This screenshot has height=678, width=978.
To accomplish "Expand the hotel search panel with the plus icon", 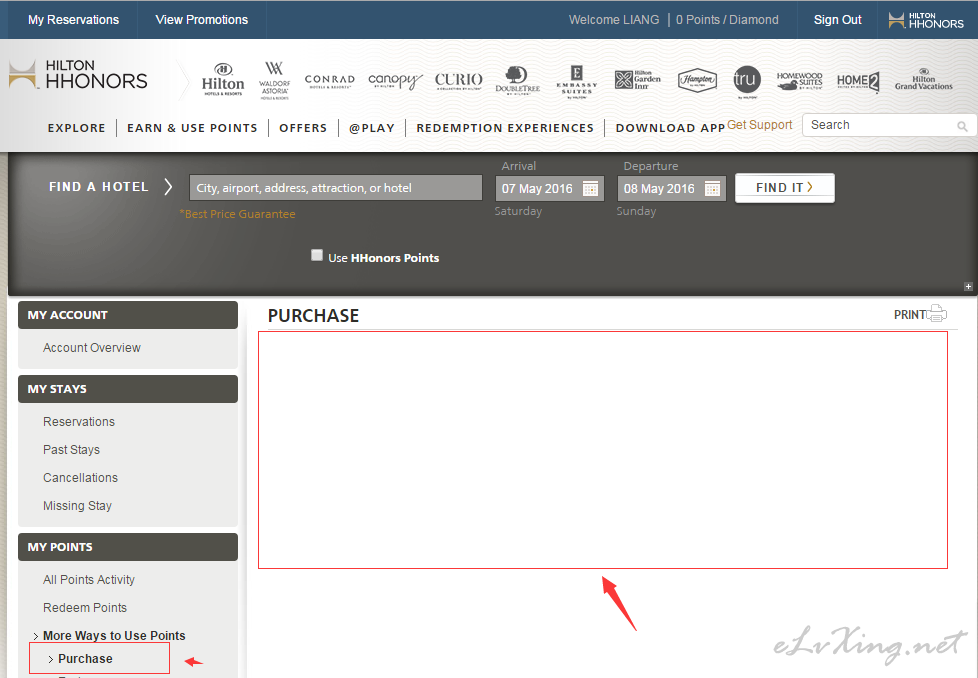I will click(968, 286).
